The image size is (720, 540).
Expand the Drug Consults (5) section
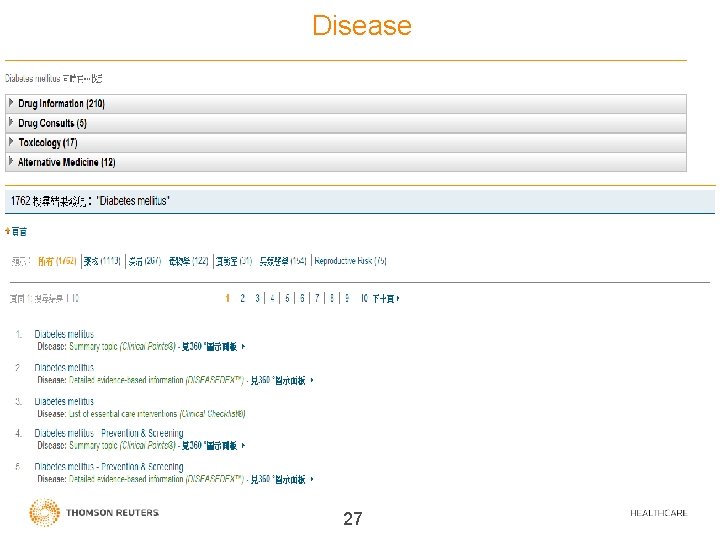346,123
